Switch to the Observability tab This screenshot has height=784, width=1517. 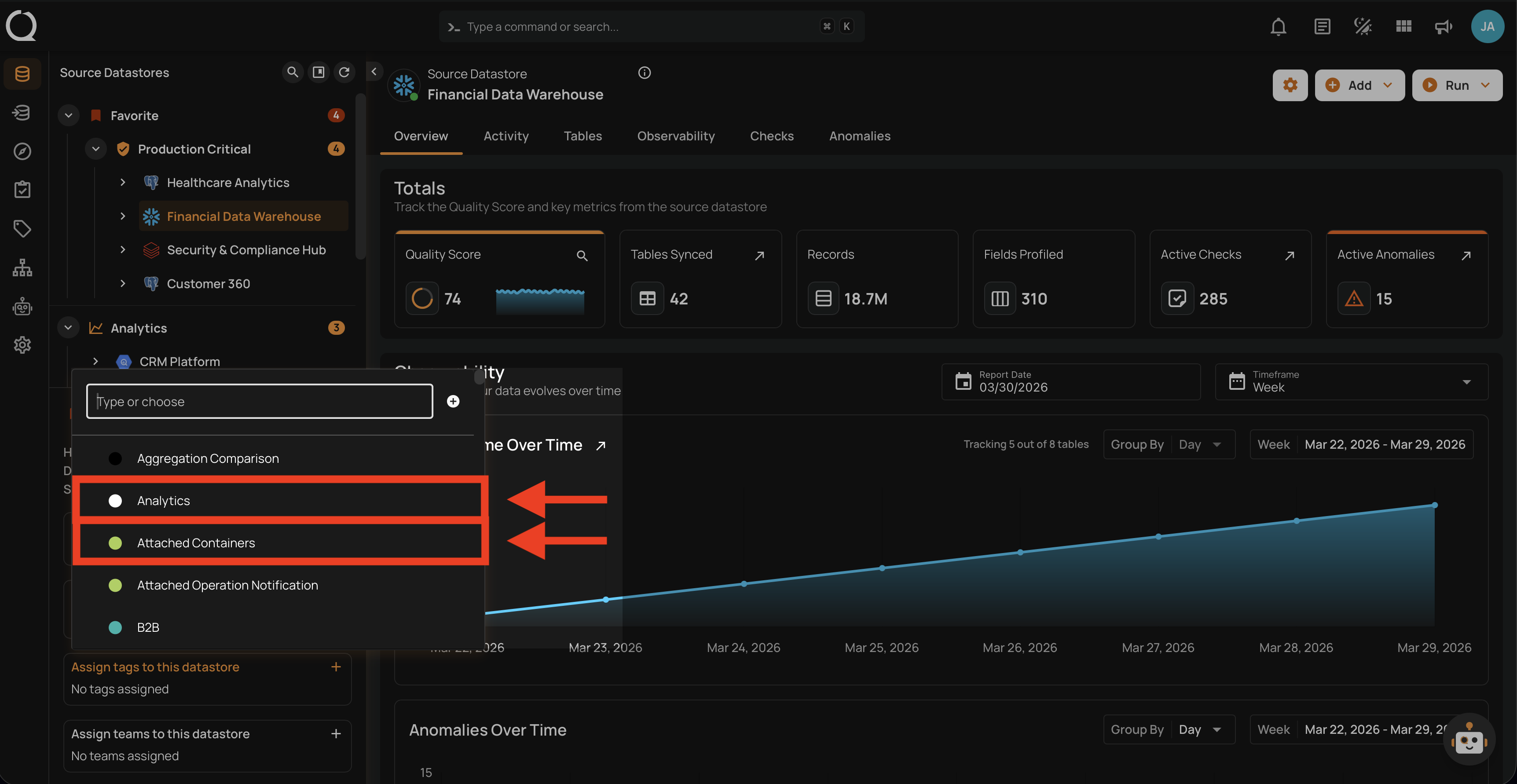click(x=675, y=136)
